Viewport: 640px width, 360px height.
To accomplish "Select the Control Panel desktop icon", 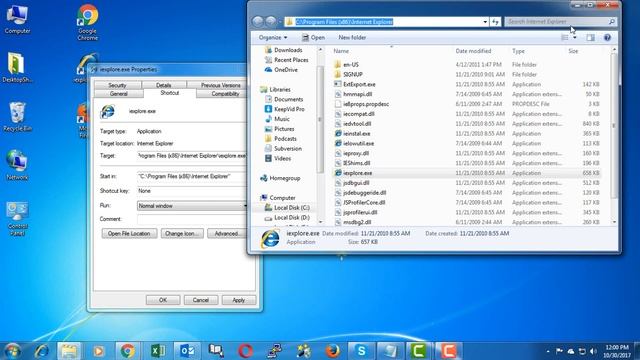I will 17,219.
